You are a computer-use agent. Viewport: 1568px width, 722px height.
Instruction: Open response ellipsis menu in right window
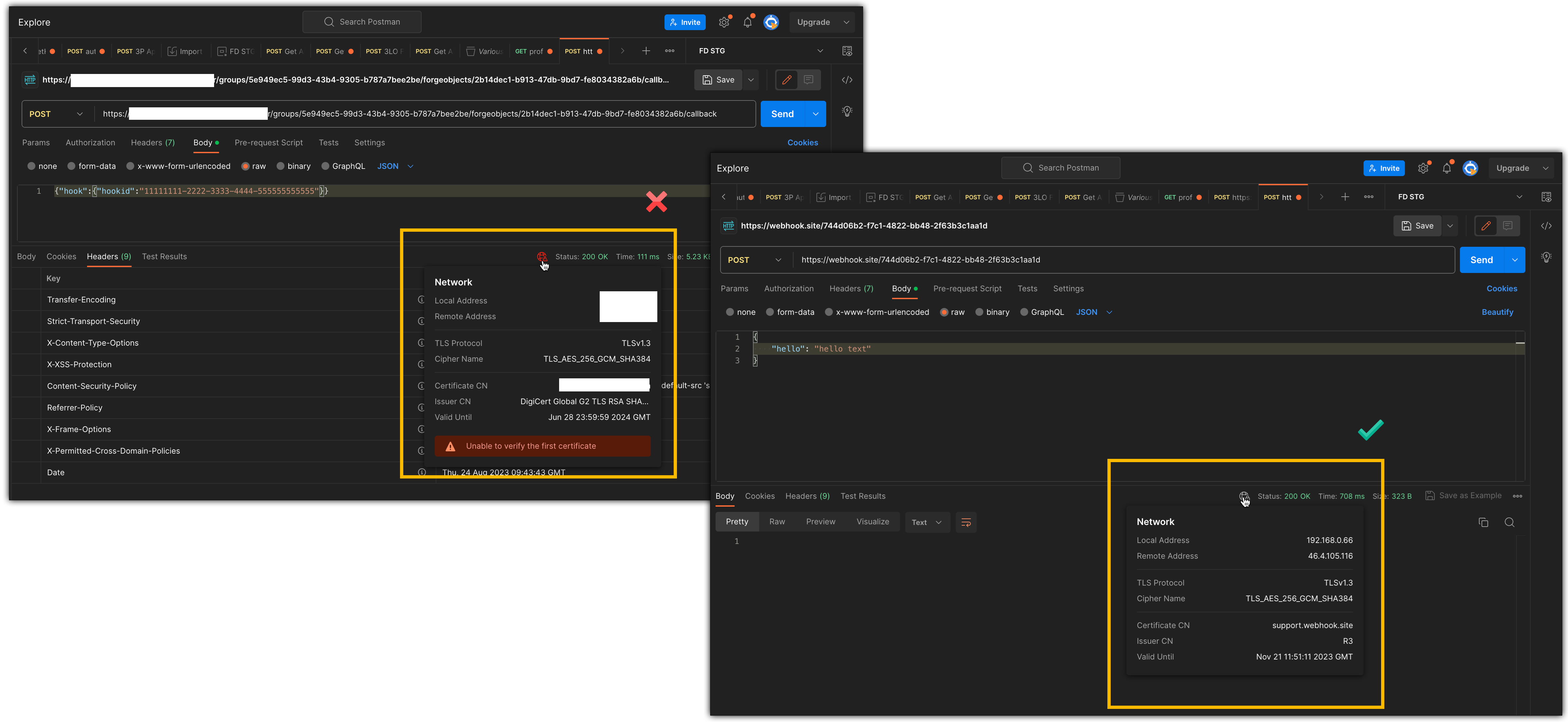1518,496
